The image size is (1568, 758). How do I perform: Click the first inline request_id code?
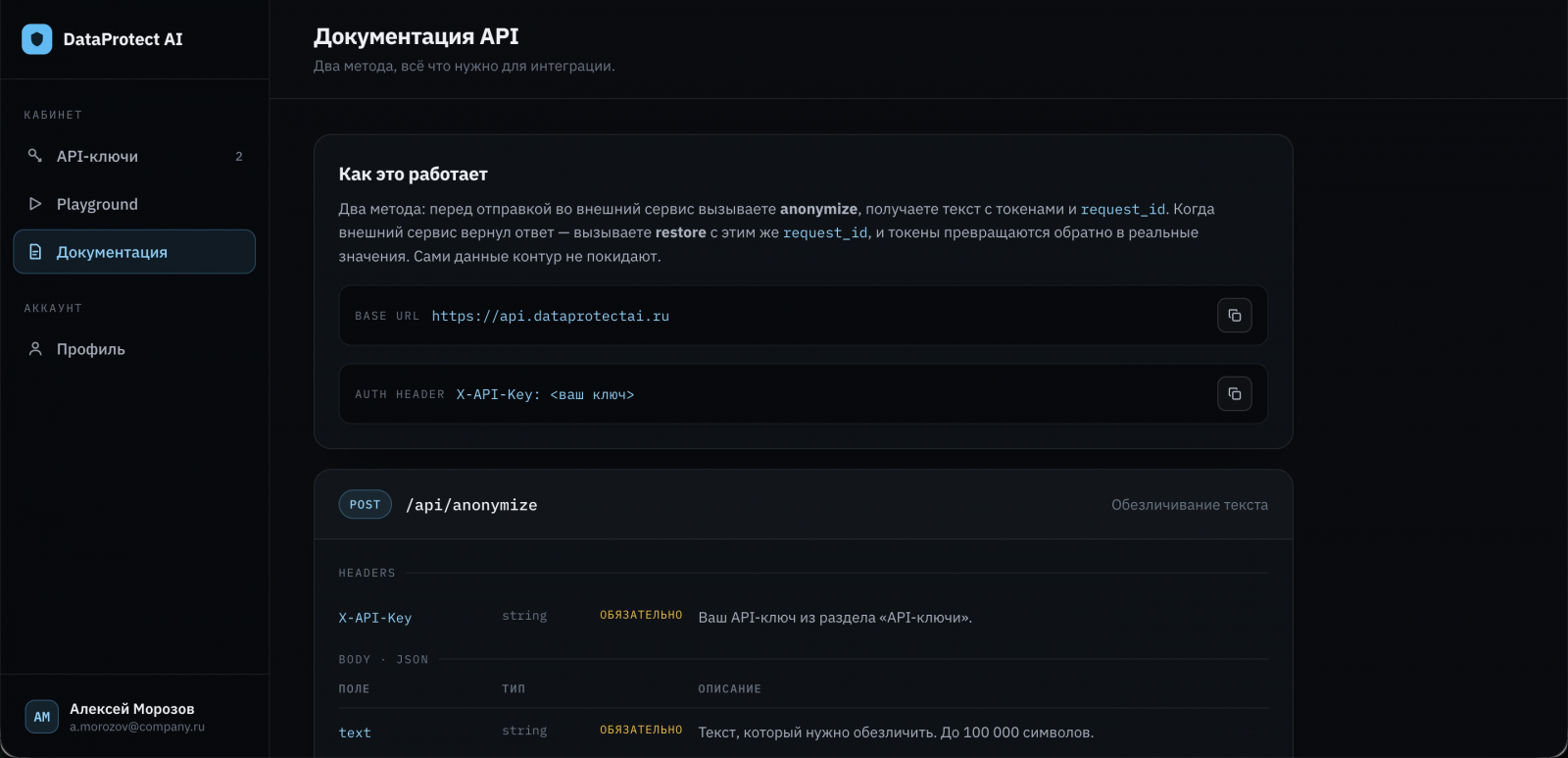1123,209
